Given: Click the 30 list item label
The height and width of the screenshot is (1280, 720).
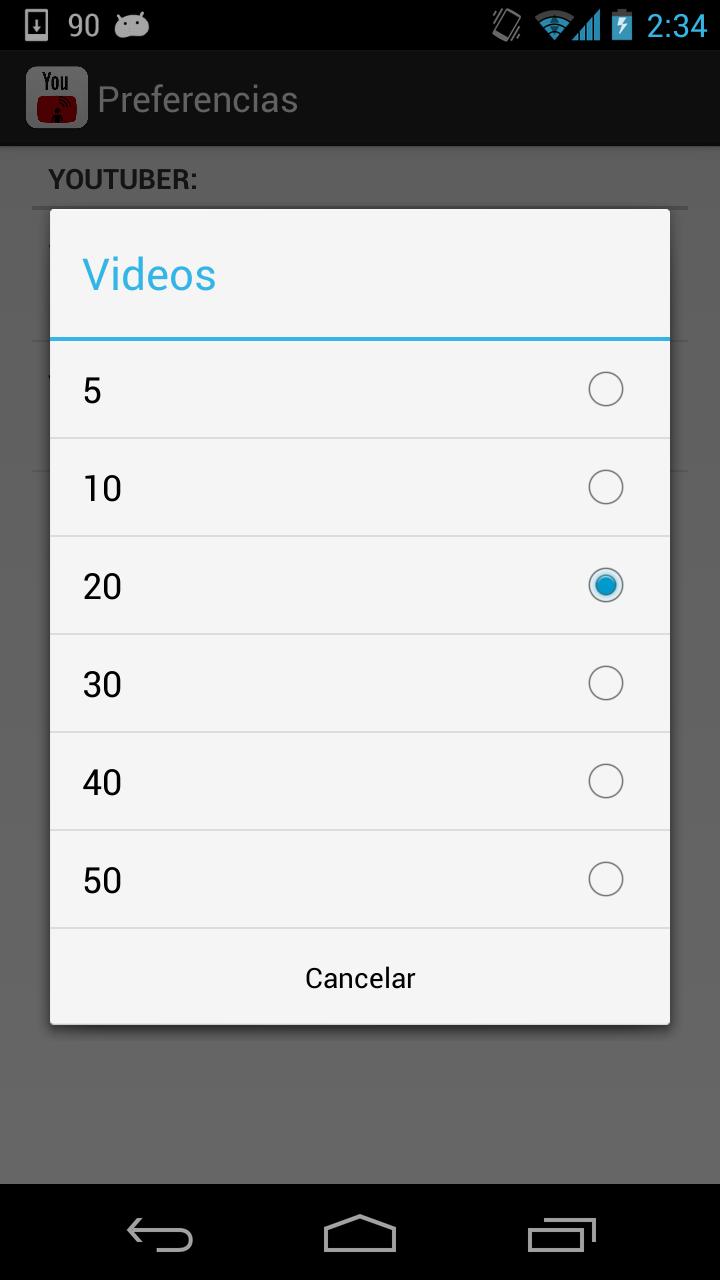Looking at the screenshot, I should point(102,684).
